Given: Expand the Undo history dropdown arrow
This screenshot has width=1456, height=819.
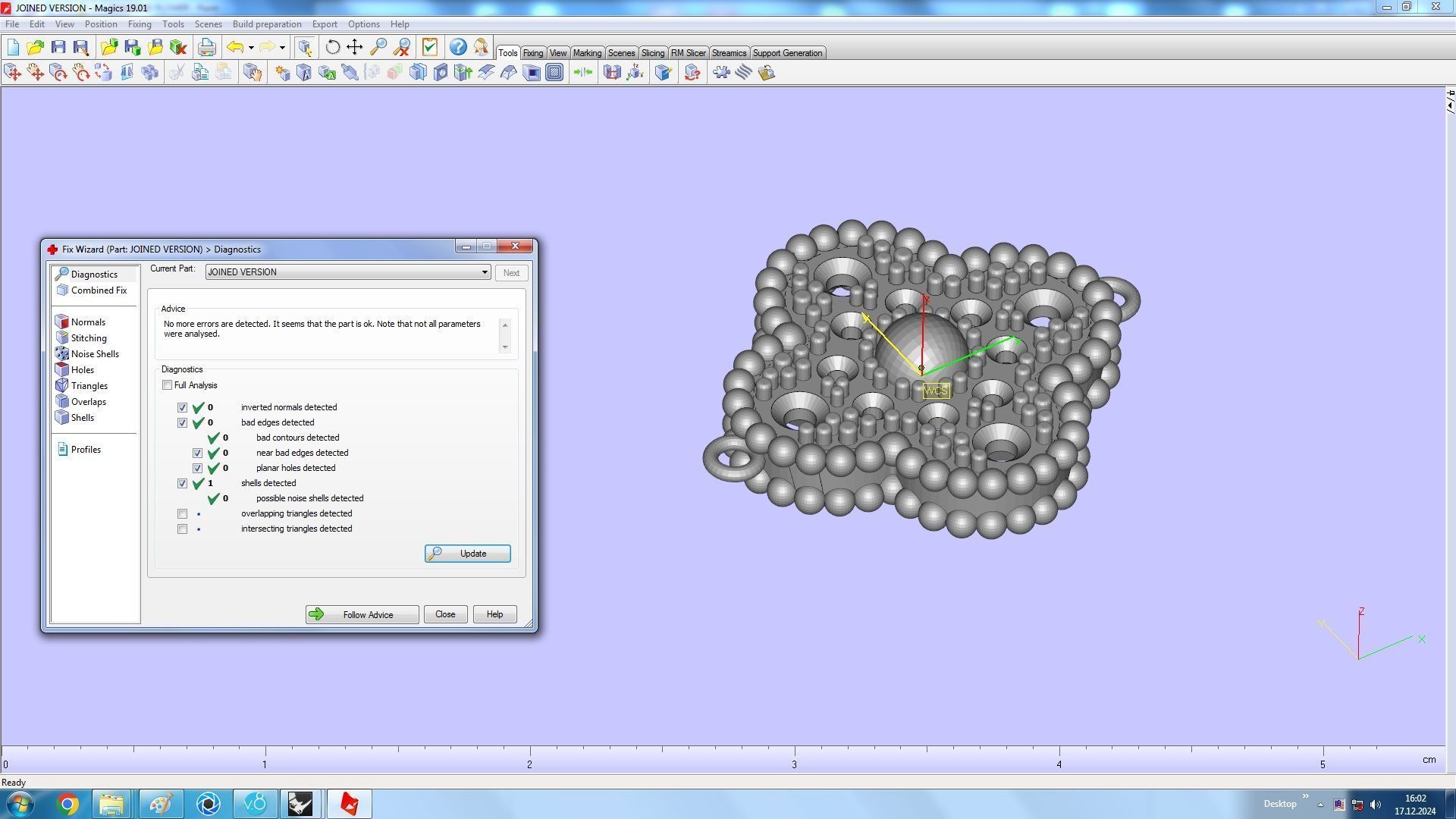Looking at the screenshot, I should 251,48.
